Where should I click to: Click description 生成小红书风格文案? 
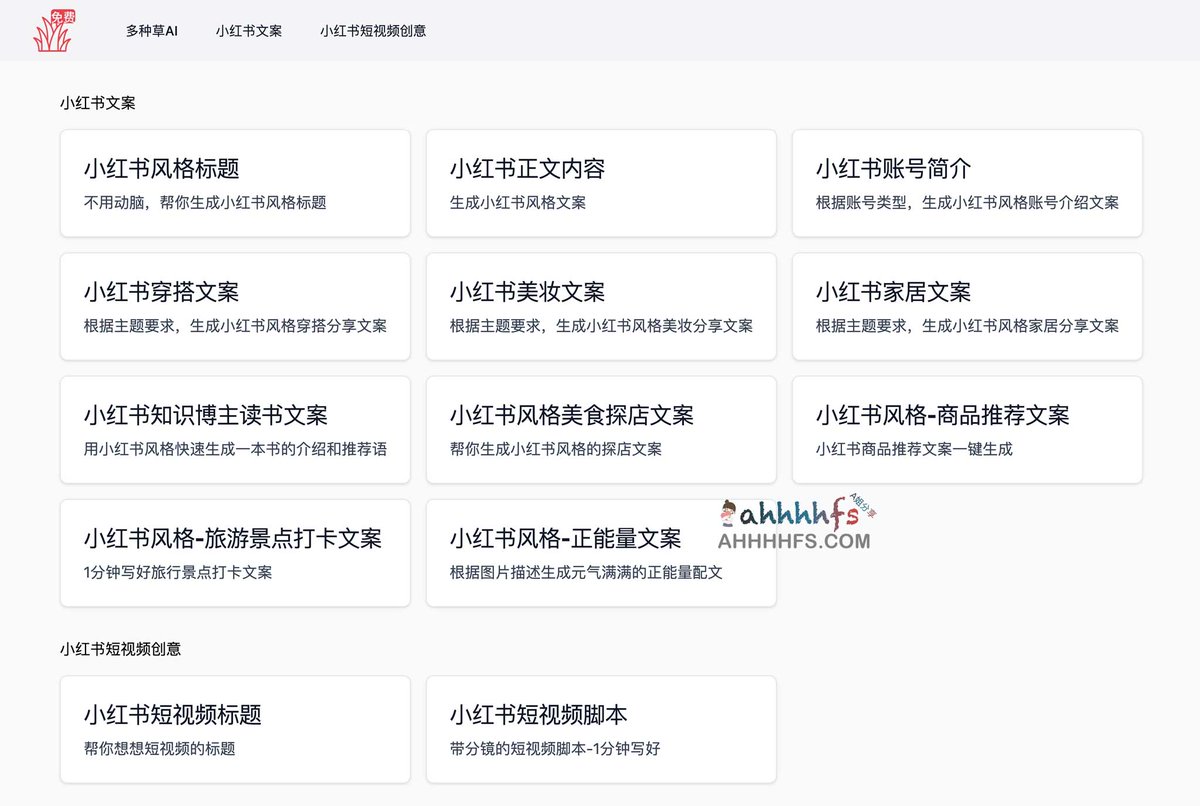click(x=518, y=202)
